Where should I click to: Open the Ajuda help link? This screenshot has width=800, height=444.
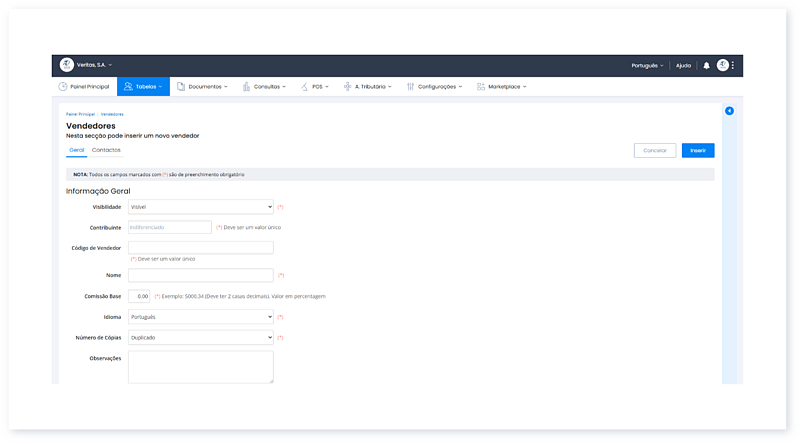point(683,65)
